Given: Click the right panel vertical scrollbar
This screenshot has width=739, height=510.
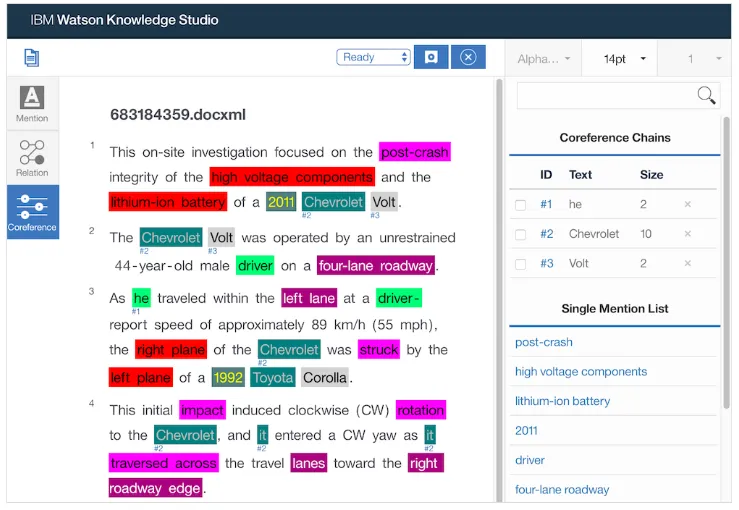Looking at the screenshot, I should 726,262.
